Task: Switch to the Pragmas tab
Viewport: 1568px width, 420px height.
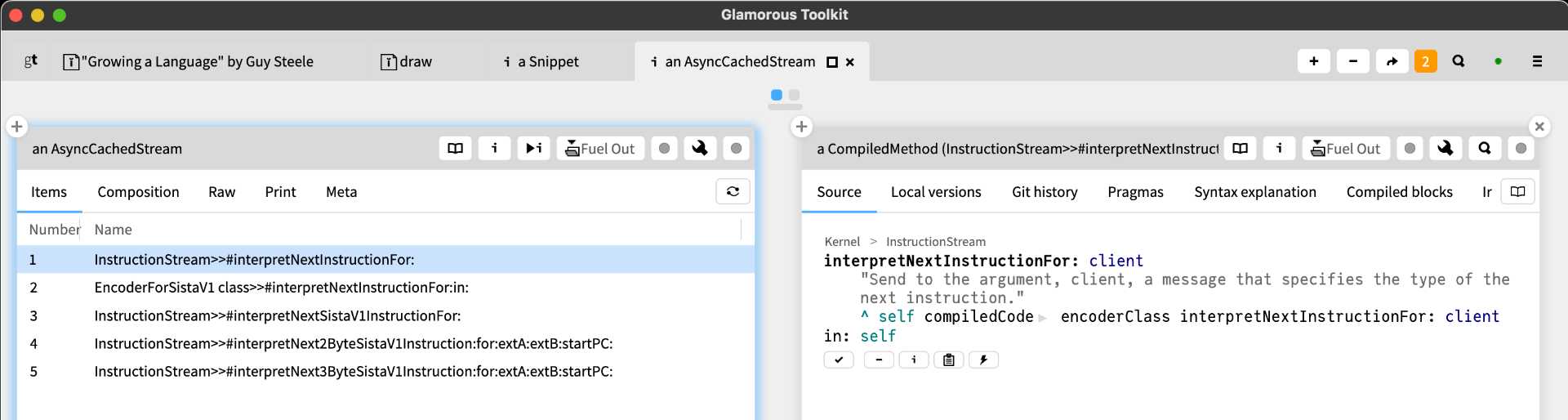Action: point(1135,192)
